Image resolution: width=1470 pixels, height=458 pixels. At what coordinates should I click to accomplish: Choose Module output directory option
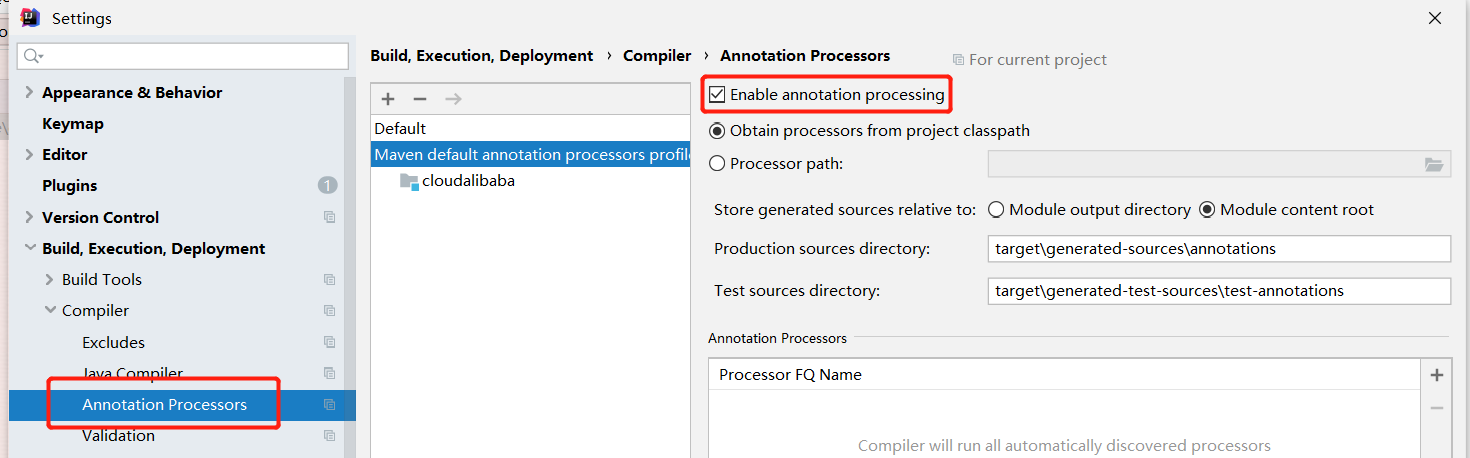click(996, 210)
